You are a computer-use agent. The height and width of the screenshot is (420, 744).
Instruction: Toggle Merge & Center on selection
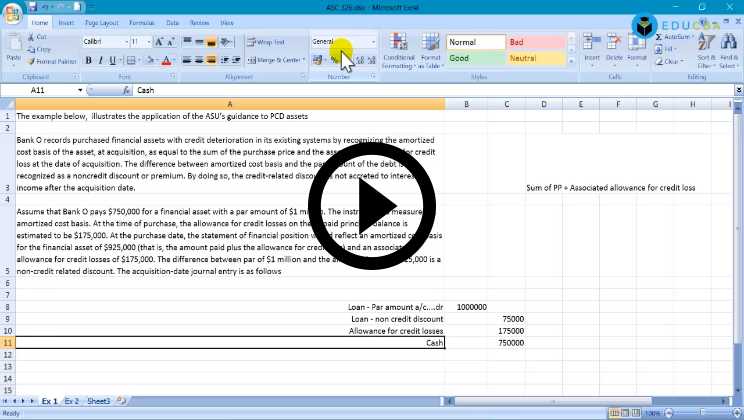(275, 60)
